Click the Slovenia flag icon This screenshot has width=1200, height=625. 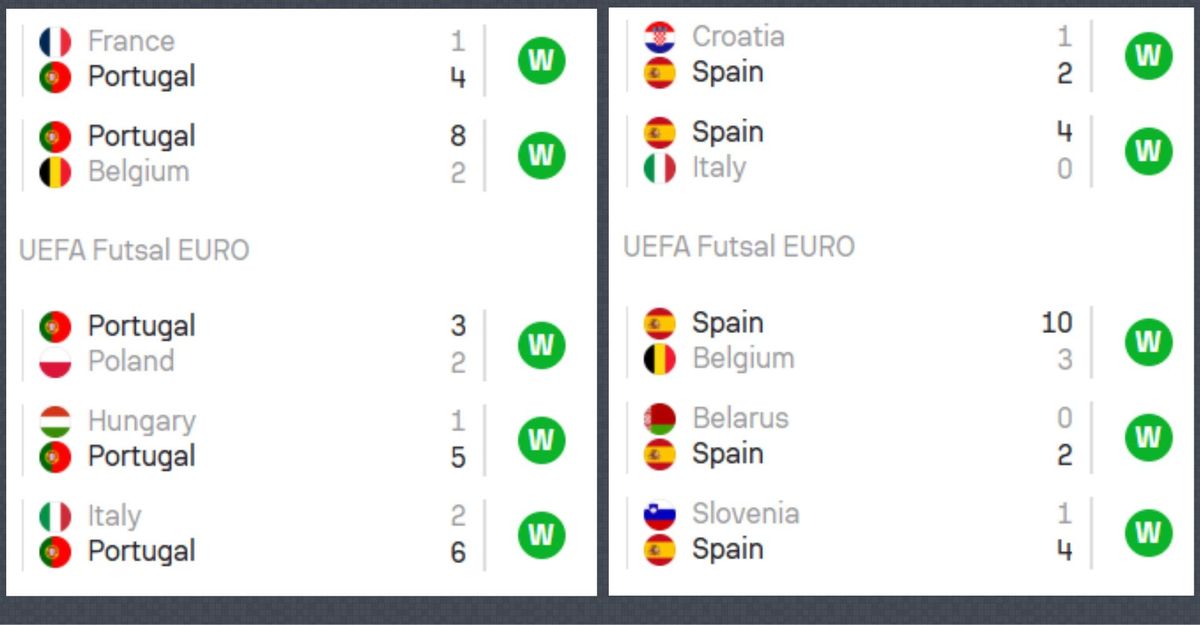point(660,514)
